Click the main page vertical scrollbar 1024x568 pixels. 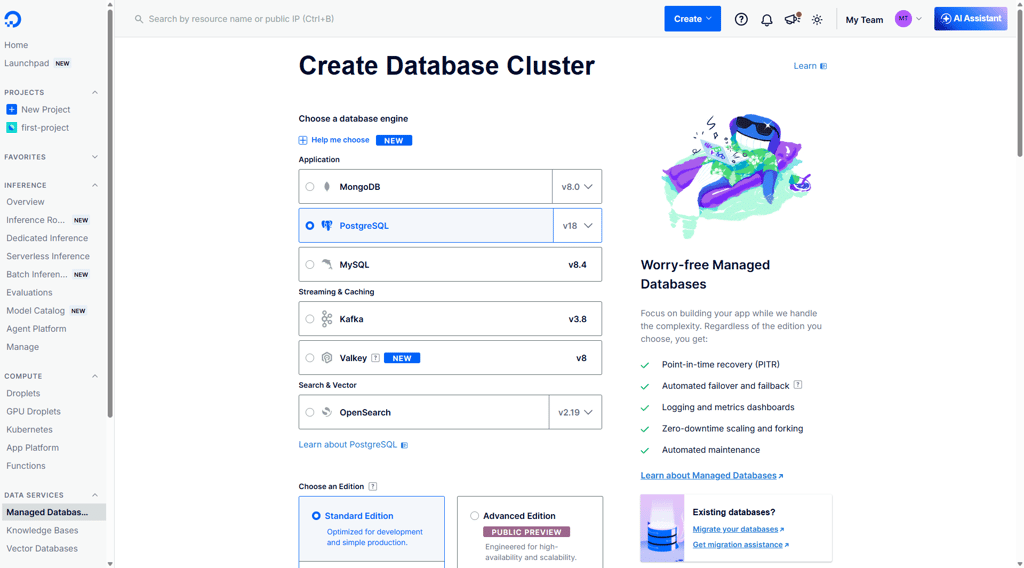(1019, 82)
